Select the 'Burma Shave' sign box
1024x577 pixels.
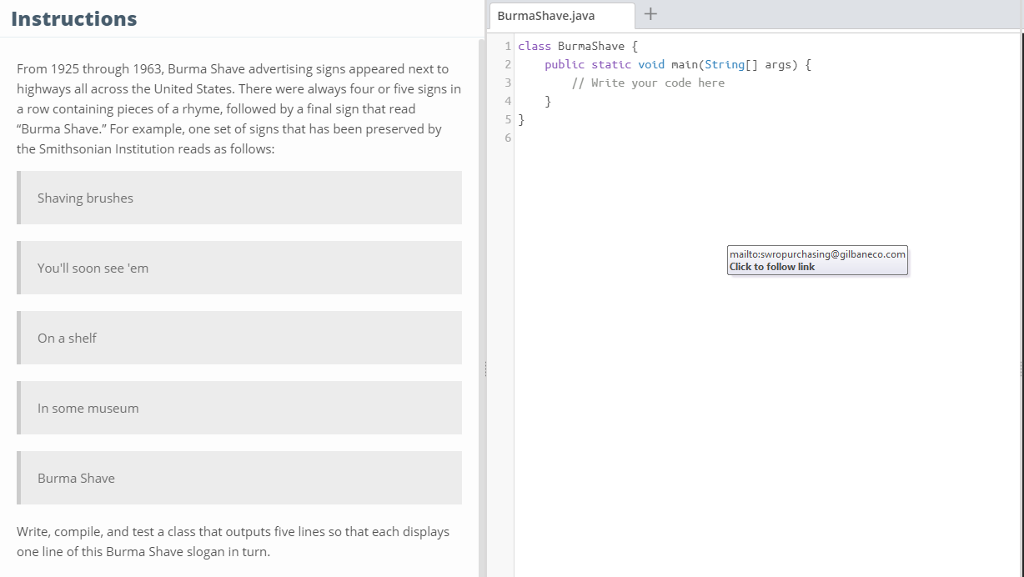click(237, 477)
